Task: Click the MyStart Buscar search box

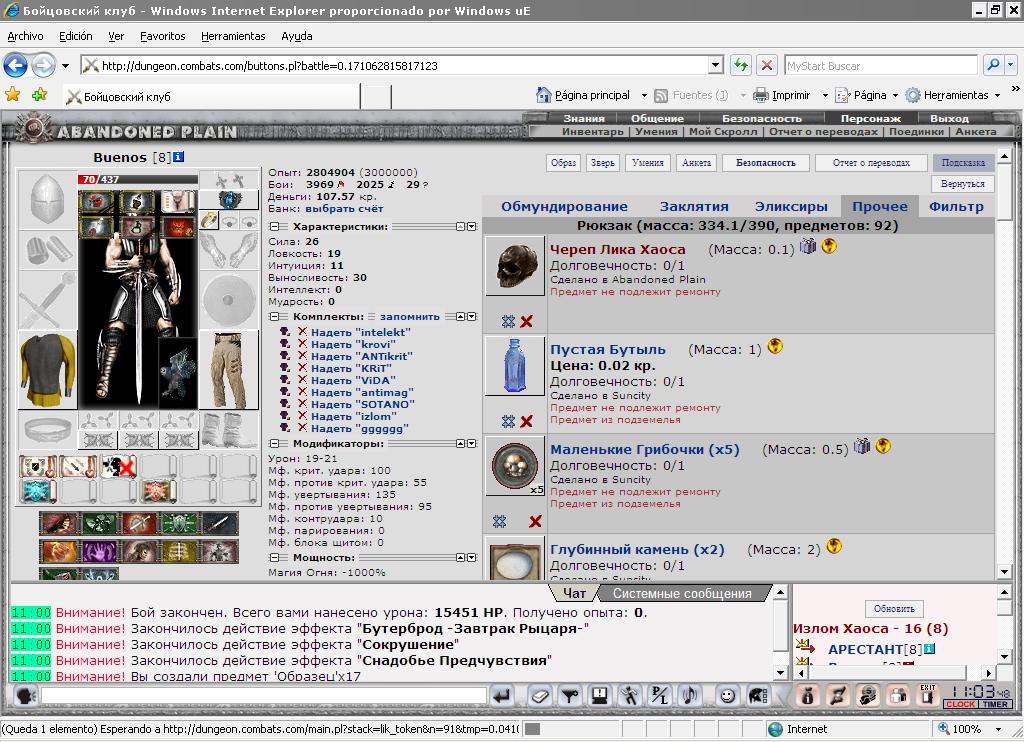Action: pyautogui.click(x=880, y=65)
